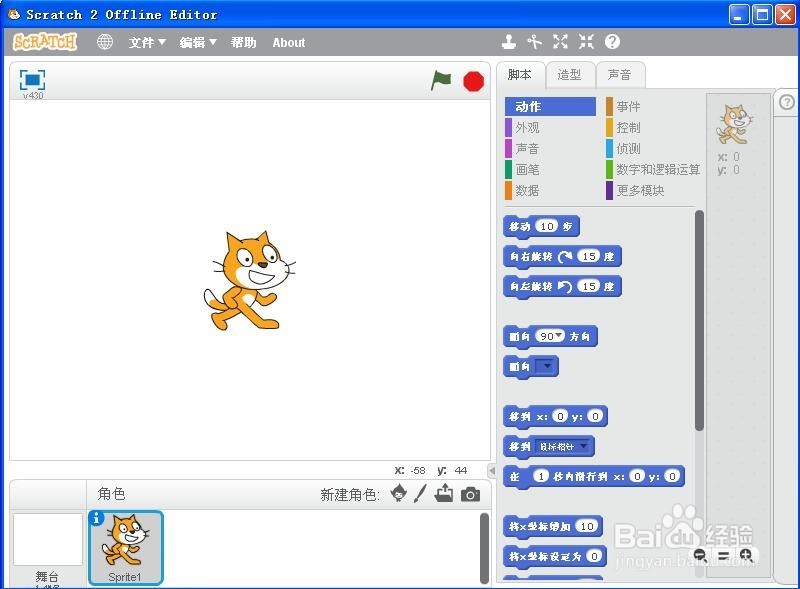Select the 动作 block category
This screenshot has height=589, width=800.
pyautogui.click(x=550, y=107)
